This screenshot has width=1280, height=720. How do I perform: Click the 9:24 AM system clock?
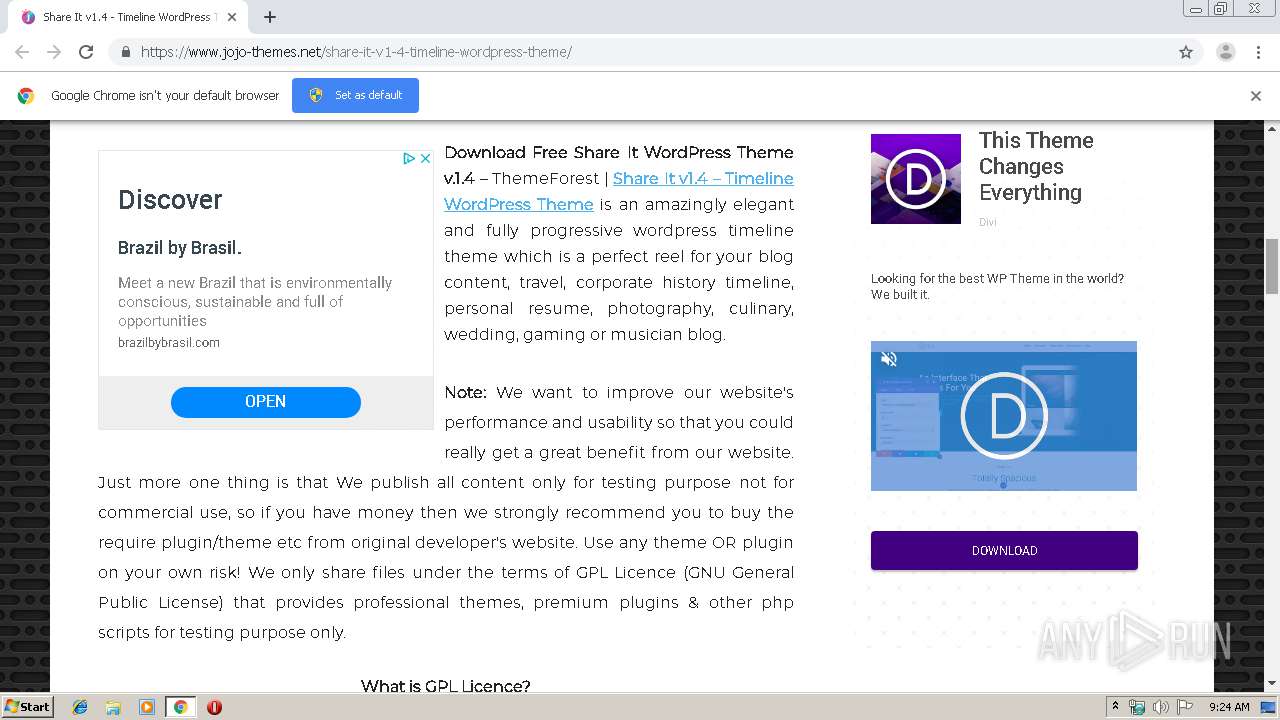coord(1229,707)
